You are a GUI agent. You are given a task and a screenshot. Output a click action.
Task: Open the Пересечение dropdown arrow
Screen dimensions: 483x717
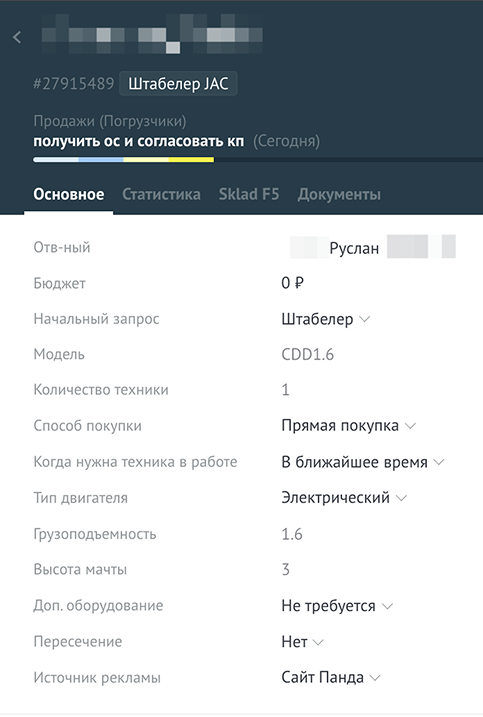click(x=318, y=642)
